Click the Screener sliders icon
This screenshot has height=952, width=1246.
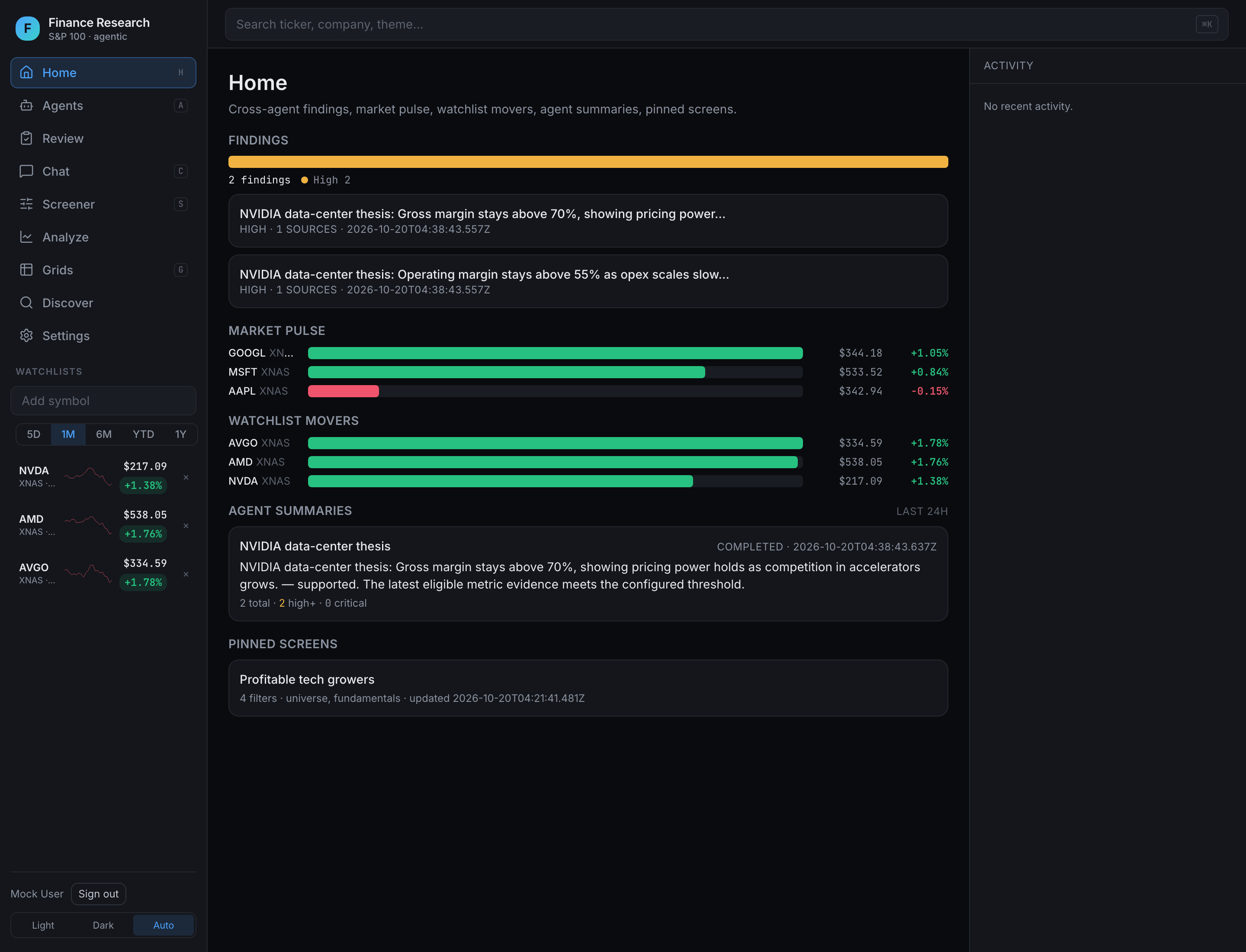26,204
